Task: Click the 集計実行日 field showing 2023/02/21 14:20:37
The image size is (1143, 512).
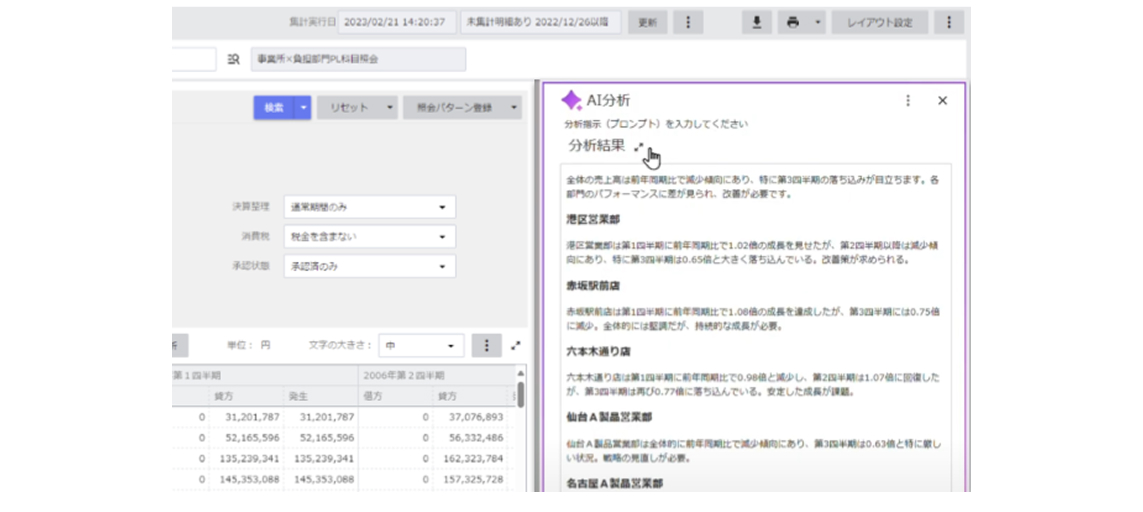Action: click(397, 23)
